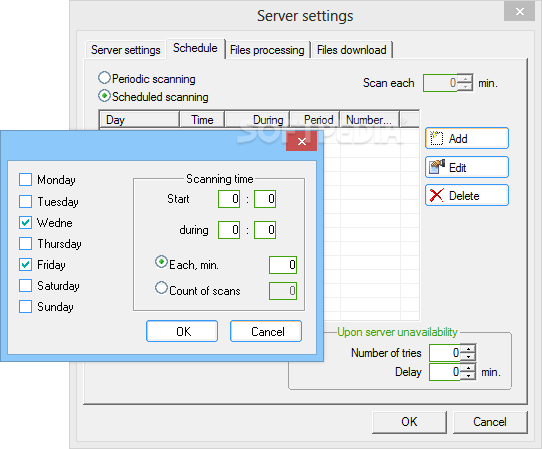
Task: Click the Edit schedule button
Action: click(x=467, y=167)
